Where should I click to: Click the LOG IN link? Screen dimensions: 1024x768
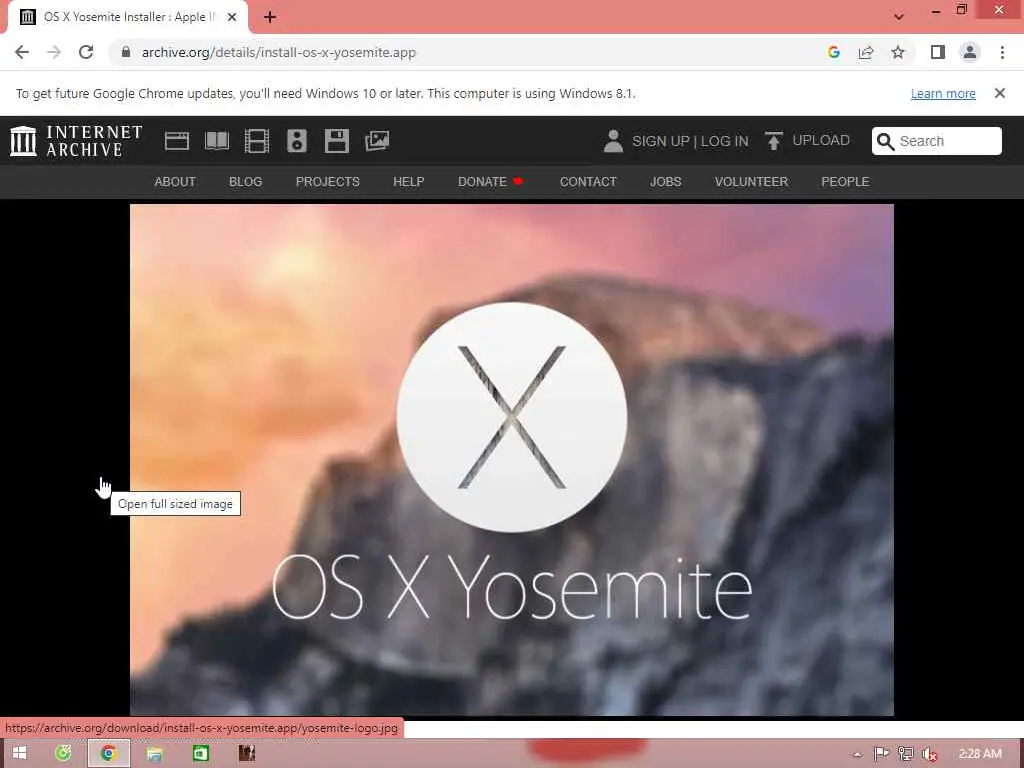[724, 141]
